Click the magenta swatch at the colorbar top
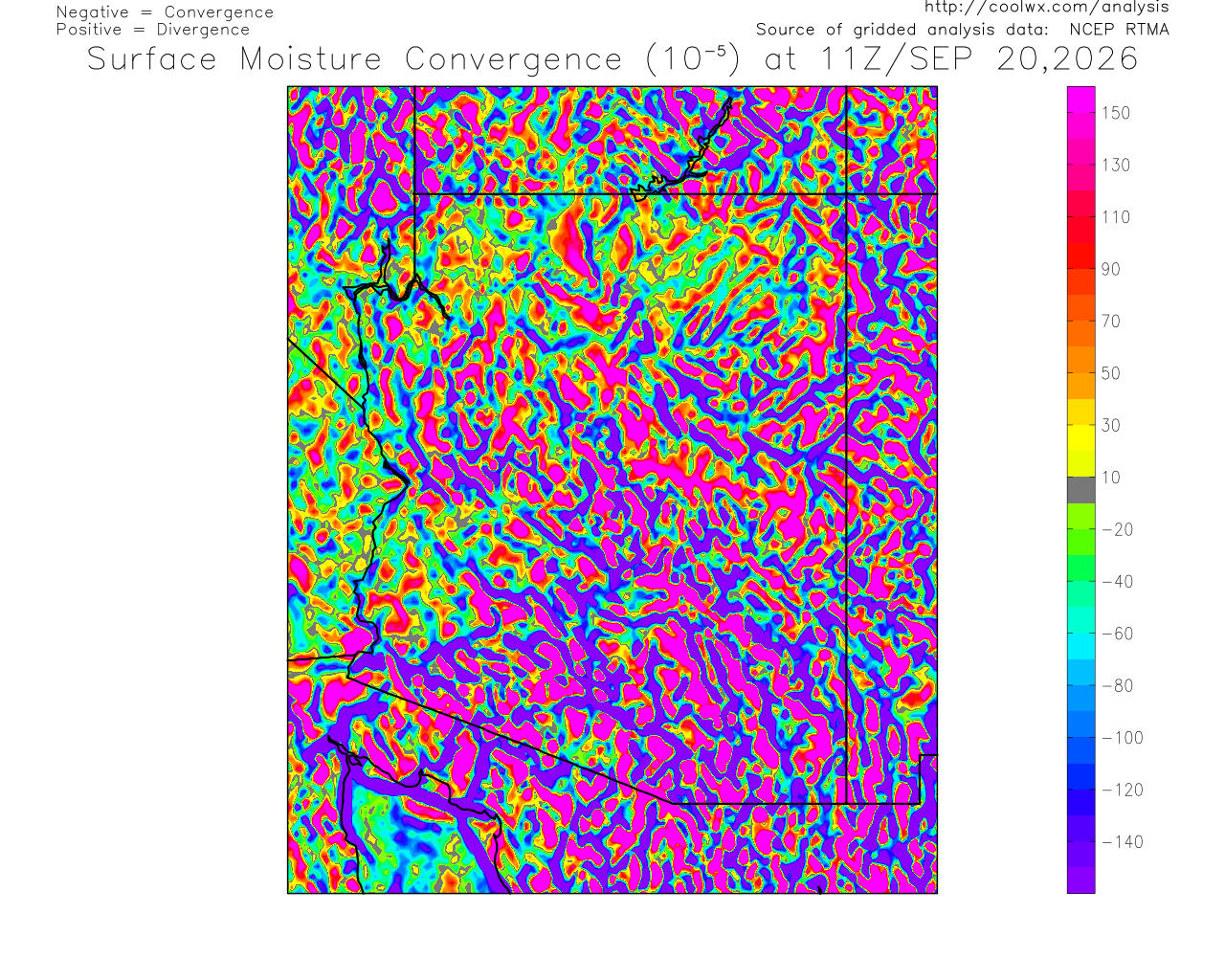 [1081, 100]
